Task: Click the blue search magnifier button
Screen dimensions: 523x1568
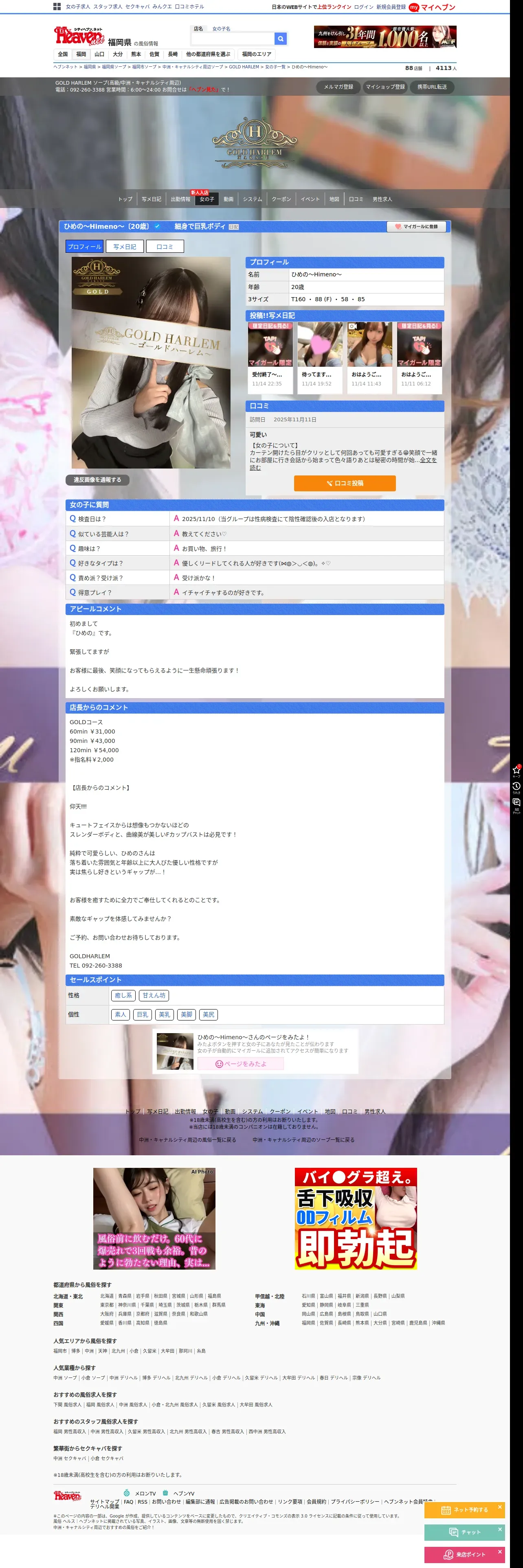Action: [280, 38]
